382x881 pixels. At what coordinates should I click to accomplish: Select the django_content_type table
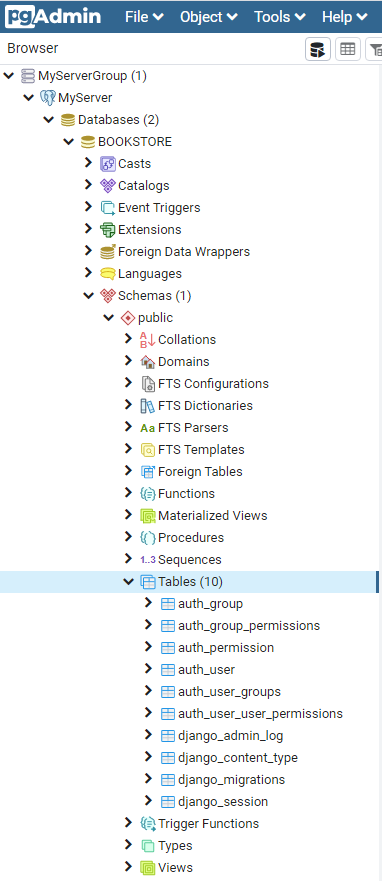(x=238, y=757)
